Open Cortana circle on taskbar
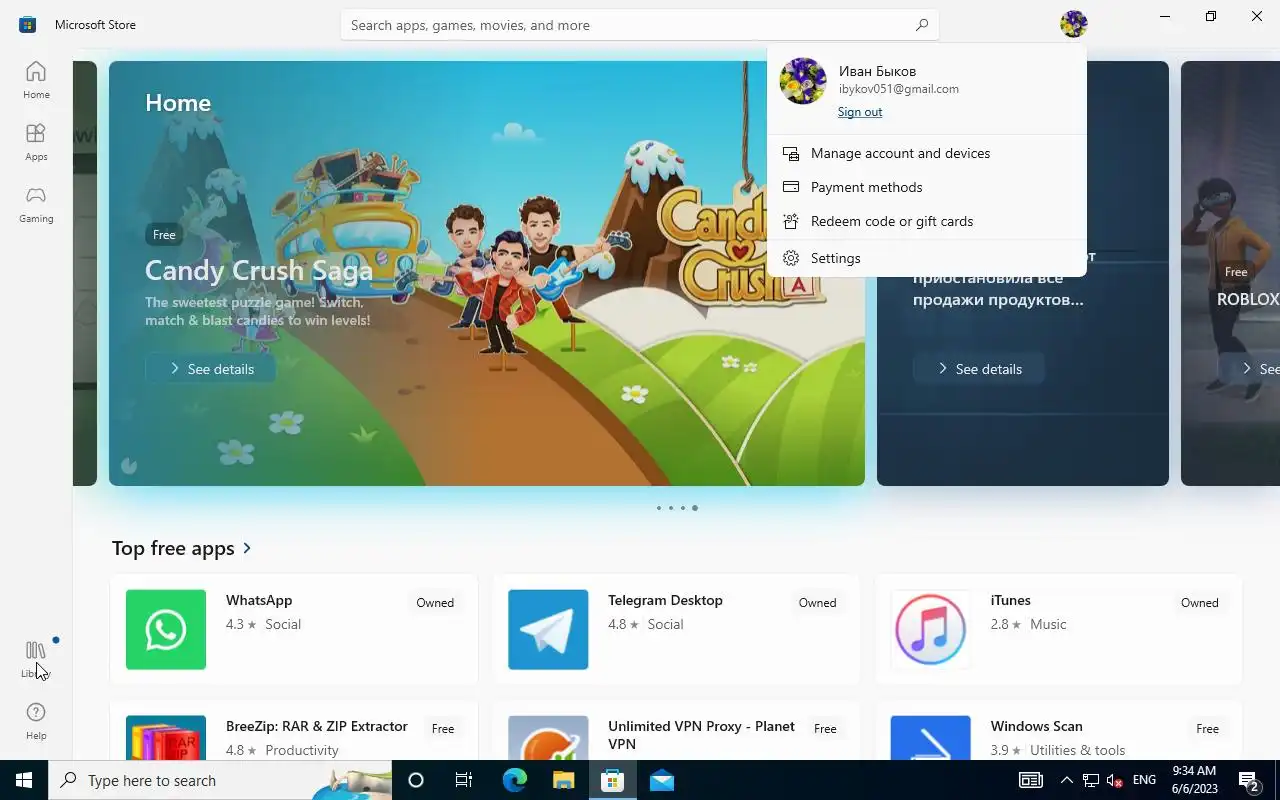 (416, 780)
